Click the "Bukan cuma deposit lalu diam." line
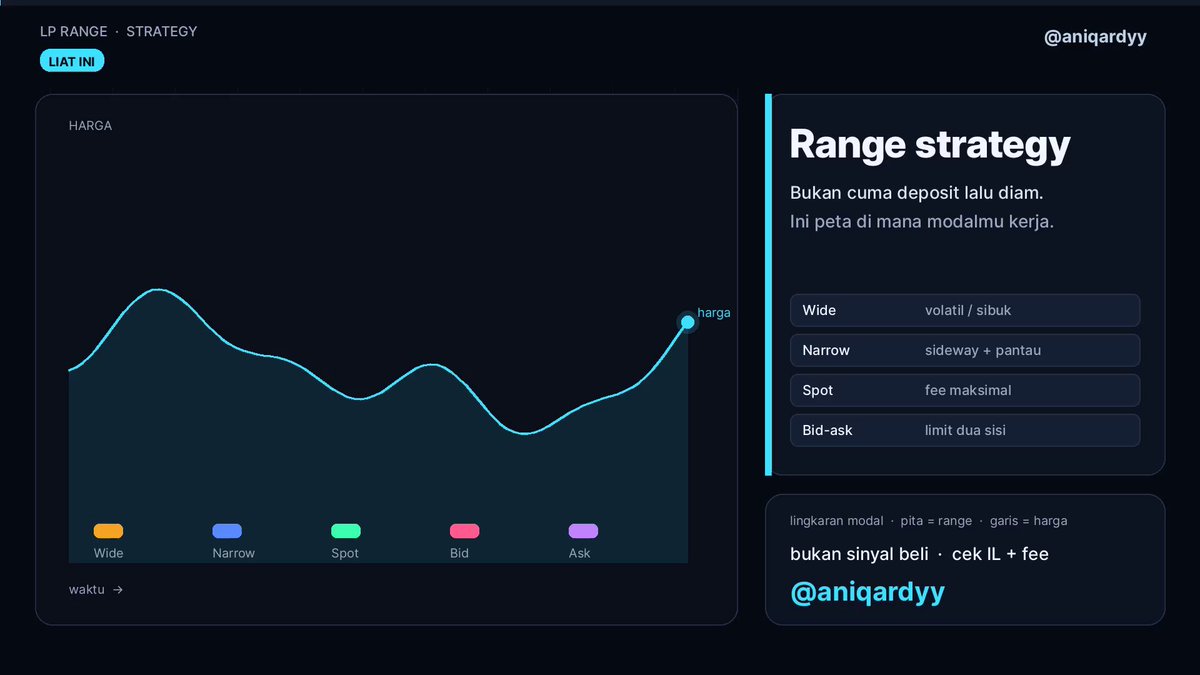The image size is (1200, 675). (x=917, y=192)
